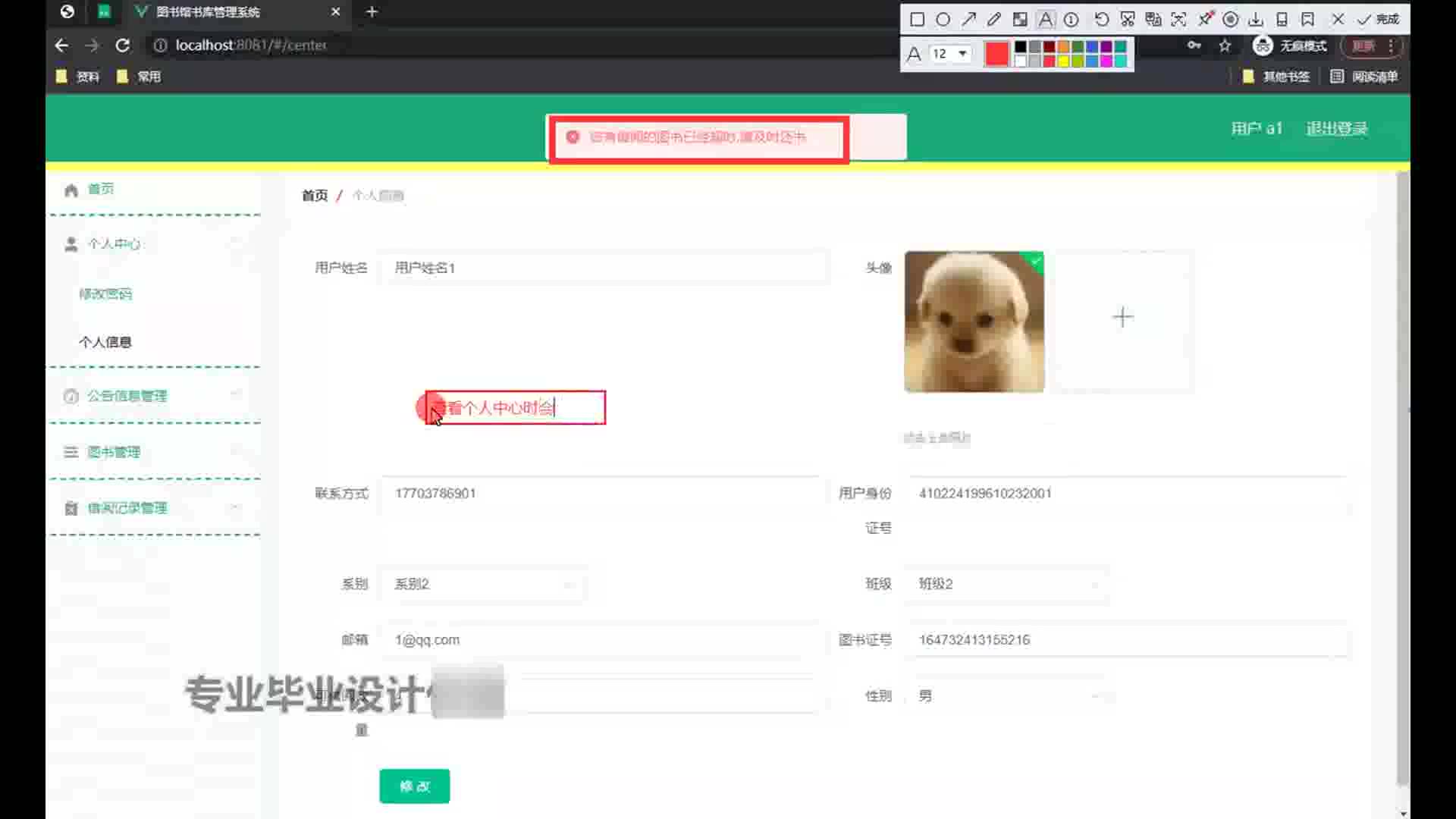Pick the magenta color swatch
Screen dimensions: 1456x819
click(x=1106, y=61)
